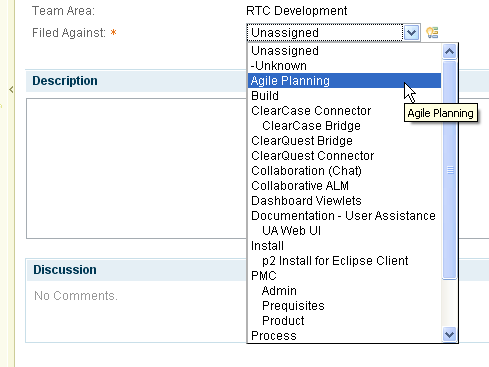Image resolution: width=489 pixels, height=367 pixels.
Task: Select Agile Planning from the list
Action: pos(344,81)
